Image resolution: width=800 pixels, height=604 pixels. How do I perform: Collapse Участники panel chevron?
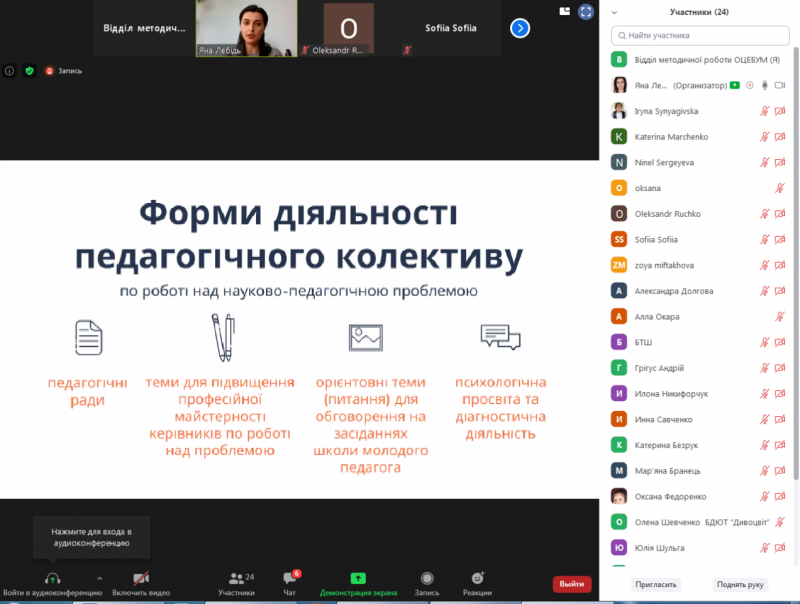pyautogui.click(x=614, y=12)
